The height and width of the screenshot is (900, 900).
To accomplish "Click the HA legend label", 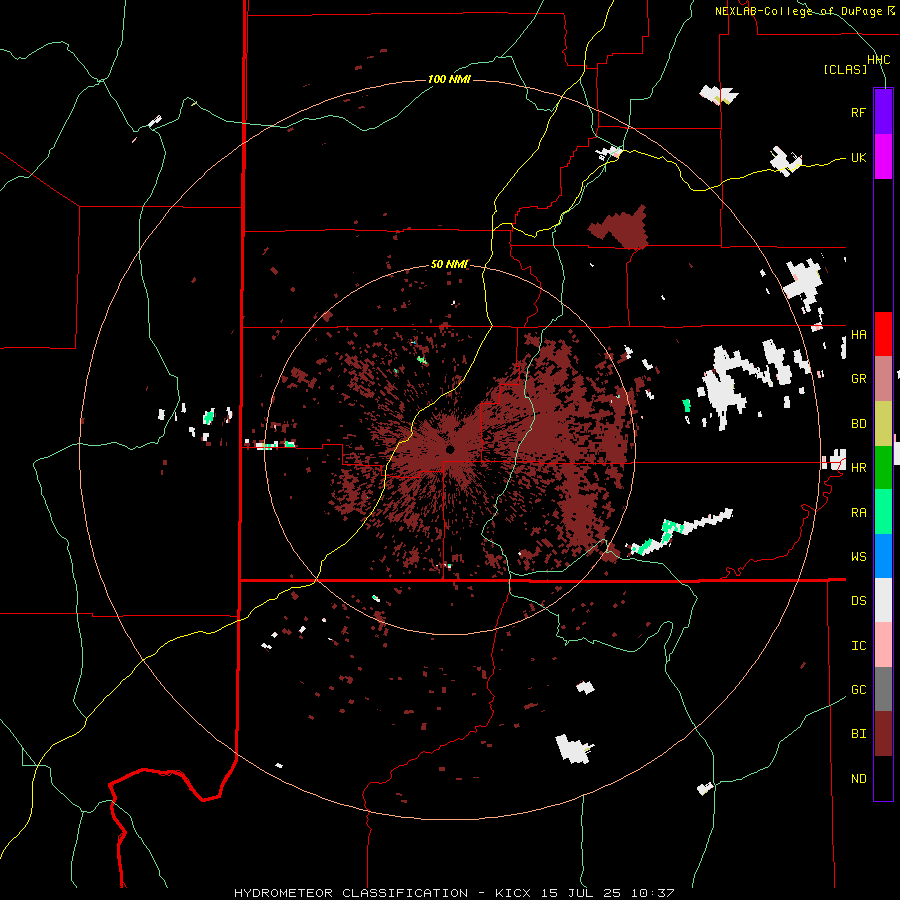I will [858, 335].
